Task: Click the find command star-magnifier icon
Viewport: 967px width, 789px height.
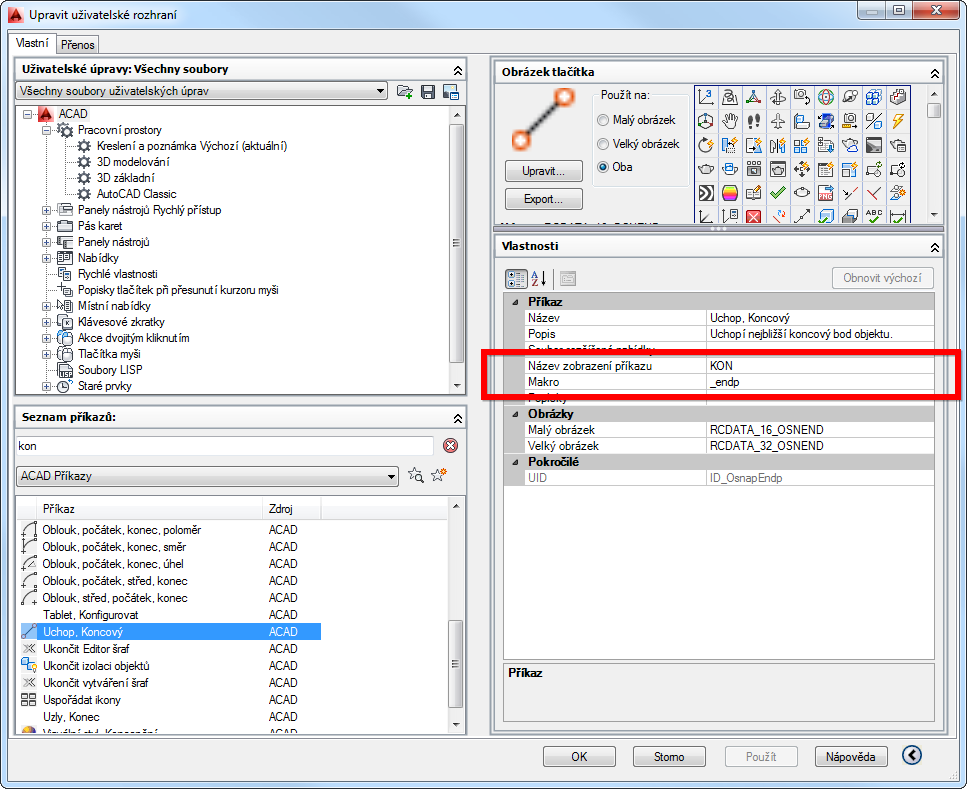Action: (416, 476)
